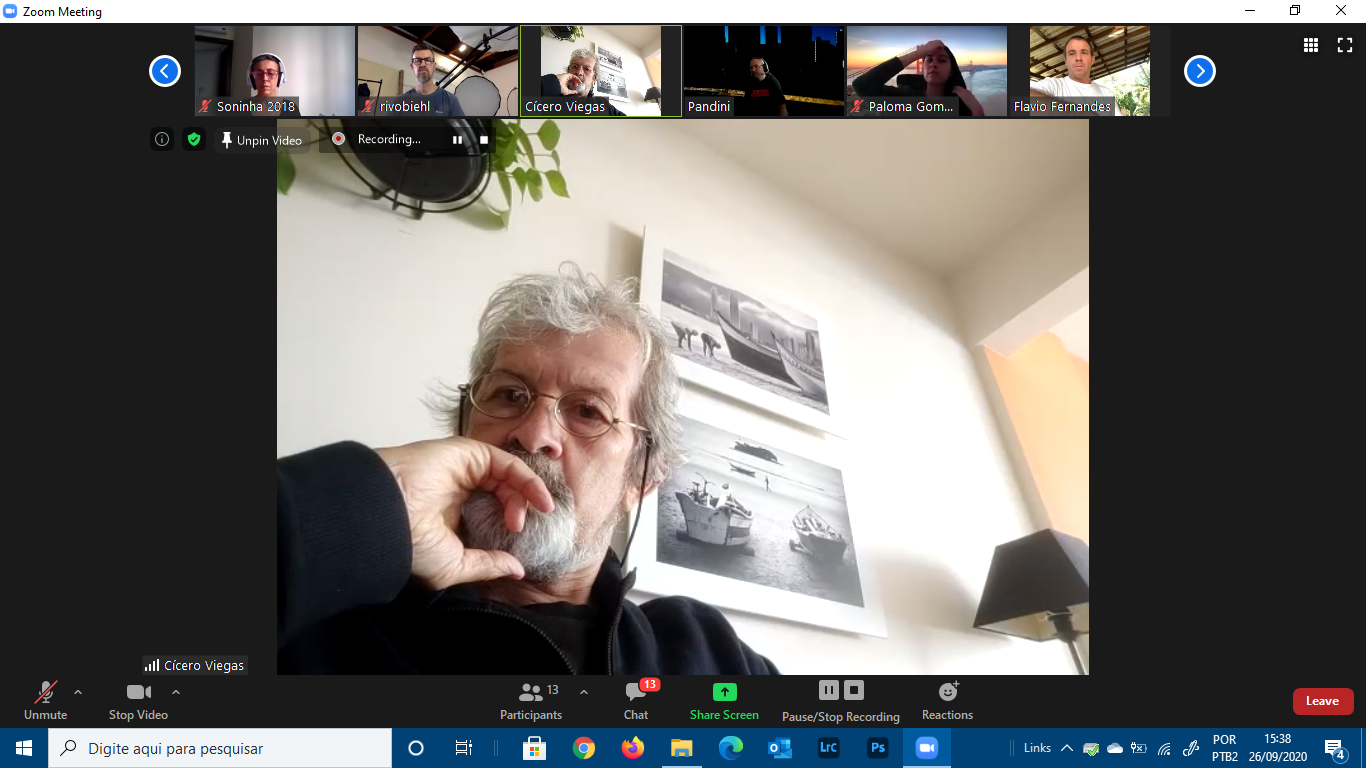1366x768 pixels.
Task: Unpin the pinned video
Action: [x=261, y=140]
